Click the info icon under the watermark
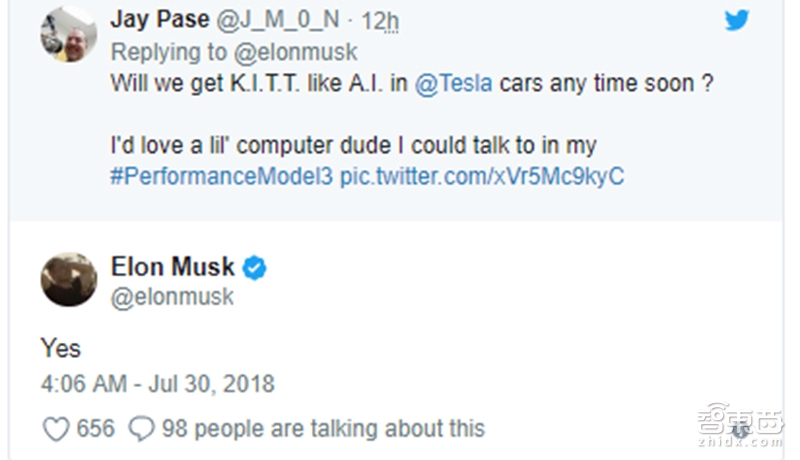 point(738,431)
